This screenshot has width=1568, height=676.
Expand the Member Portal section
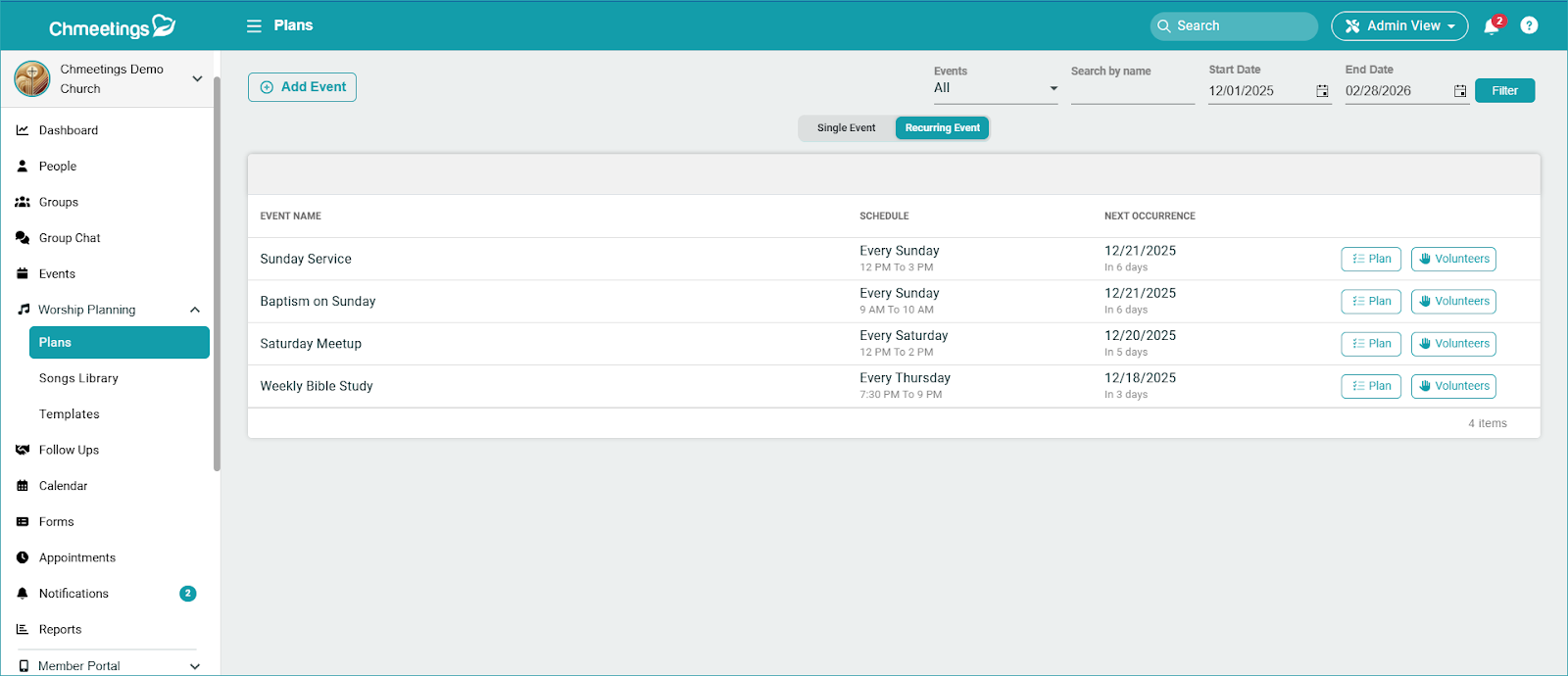pos(195,666)
